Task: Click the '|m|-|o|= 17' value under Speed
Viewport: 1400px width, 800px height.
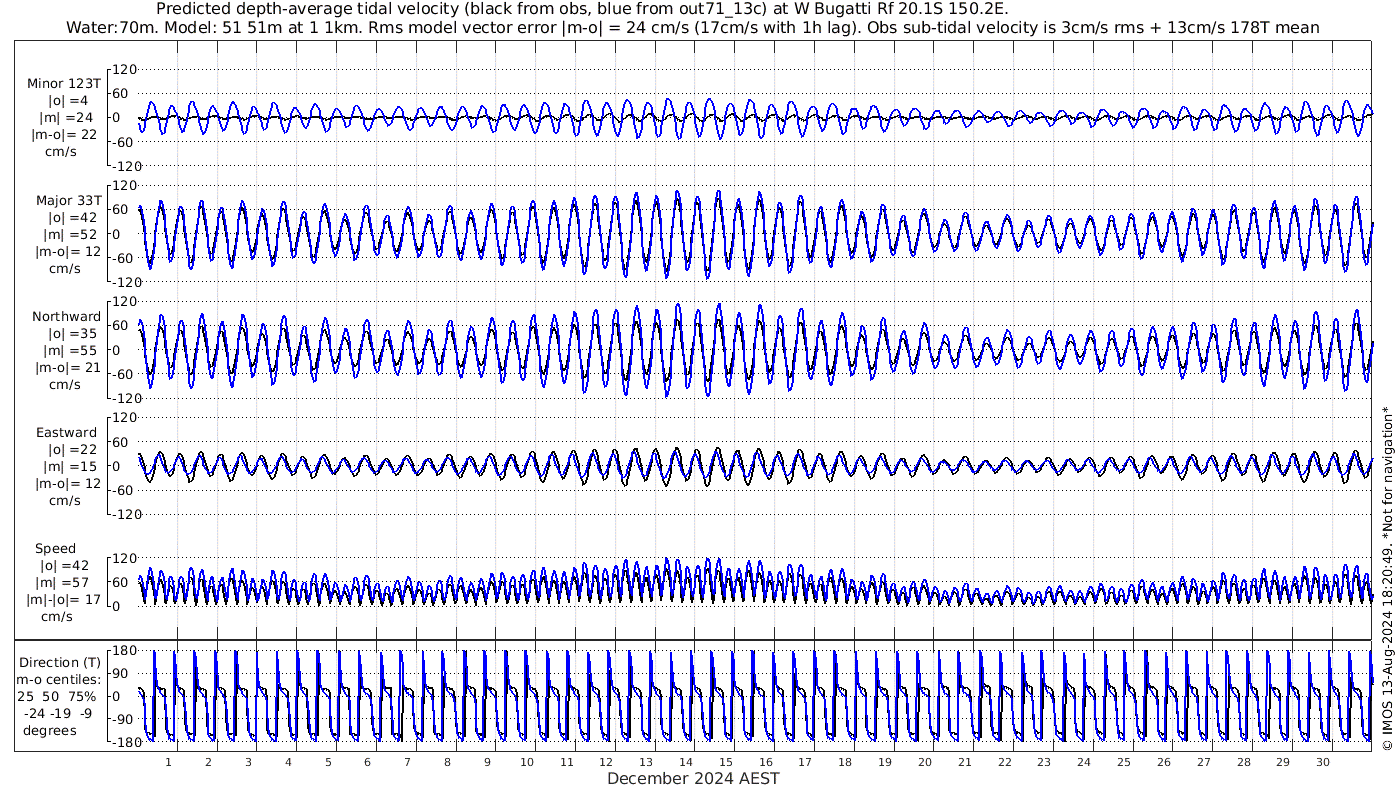Action: click(x=64, y=600)
